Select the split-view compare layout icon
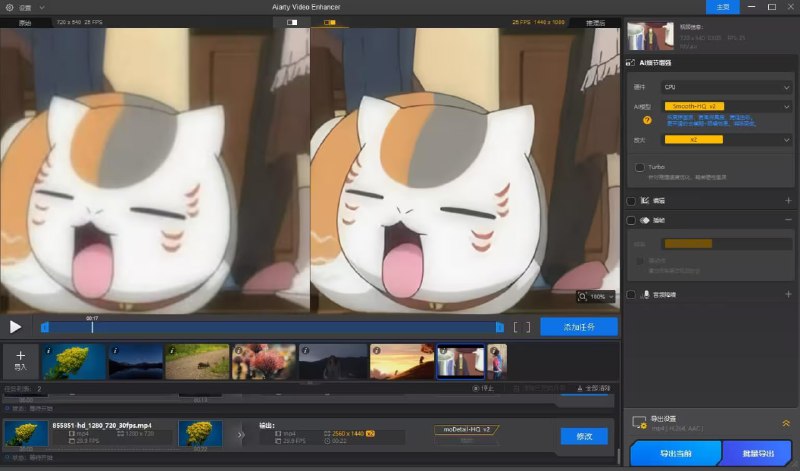The height and width of the screenshot is (471, 800). tap(291, 21)
